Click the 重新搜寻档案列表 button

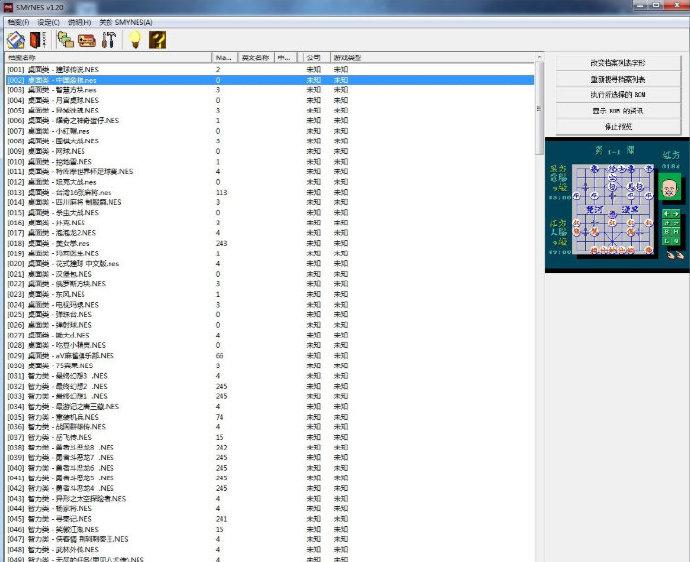pos(618,79)
